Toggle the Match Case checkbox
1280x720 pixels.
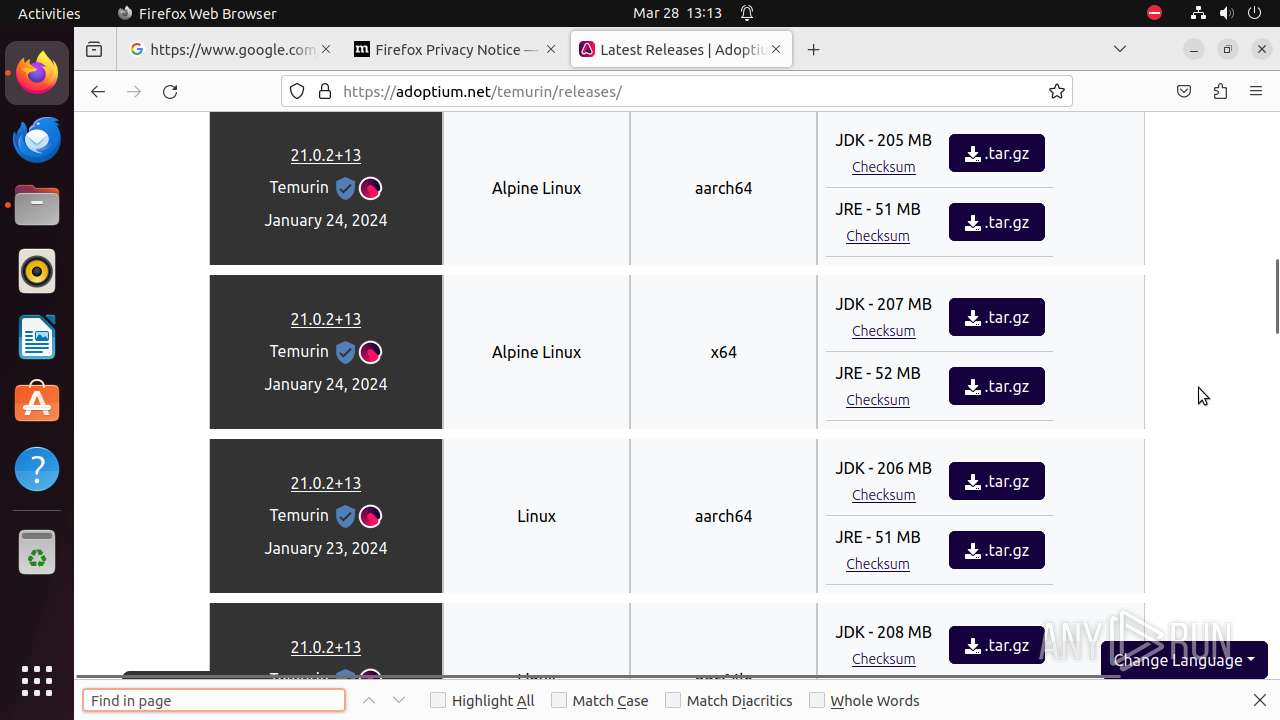pyautogui.click(x=559, y=700)
